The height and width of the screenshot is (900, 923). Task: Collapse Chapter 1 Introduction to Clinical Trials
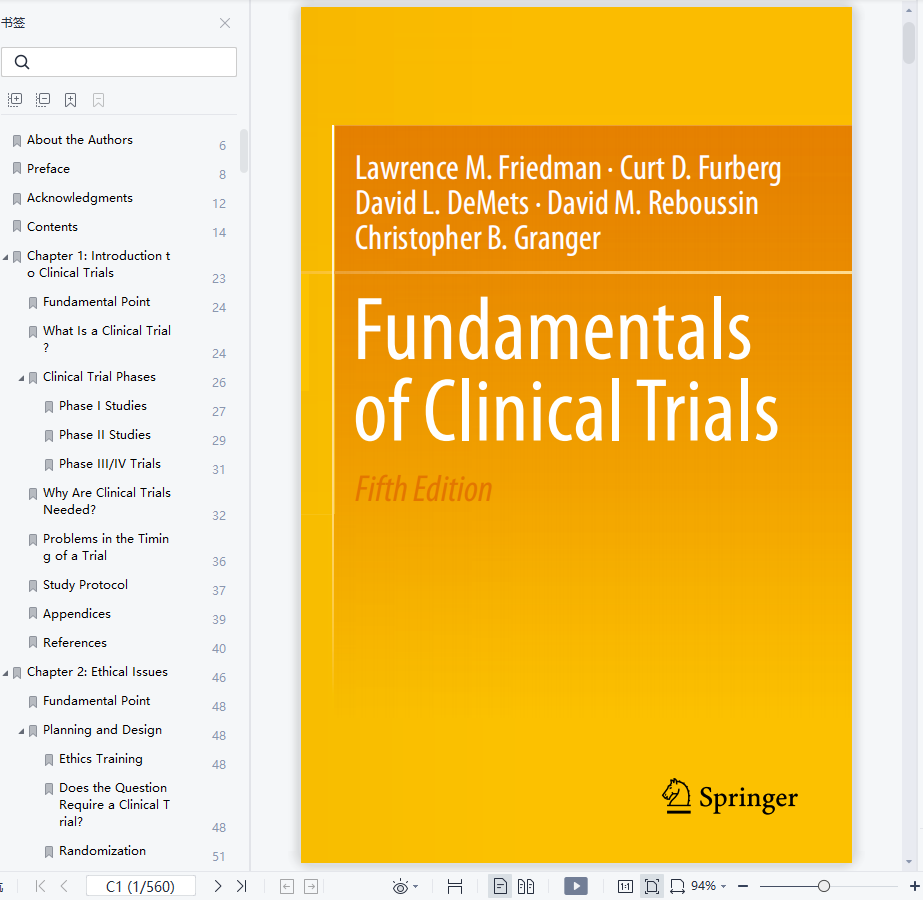coord(5,257)
